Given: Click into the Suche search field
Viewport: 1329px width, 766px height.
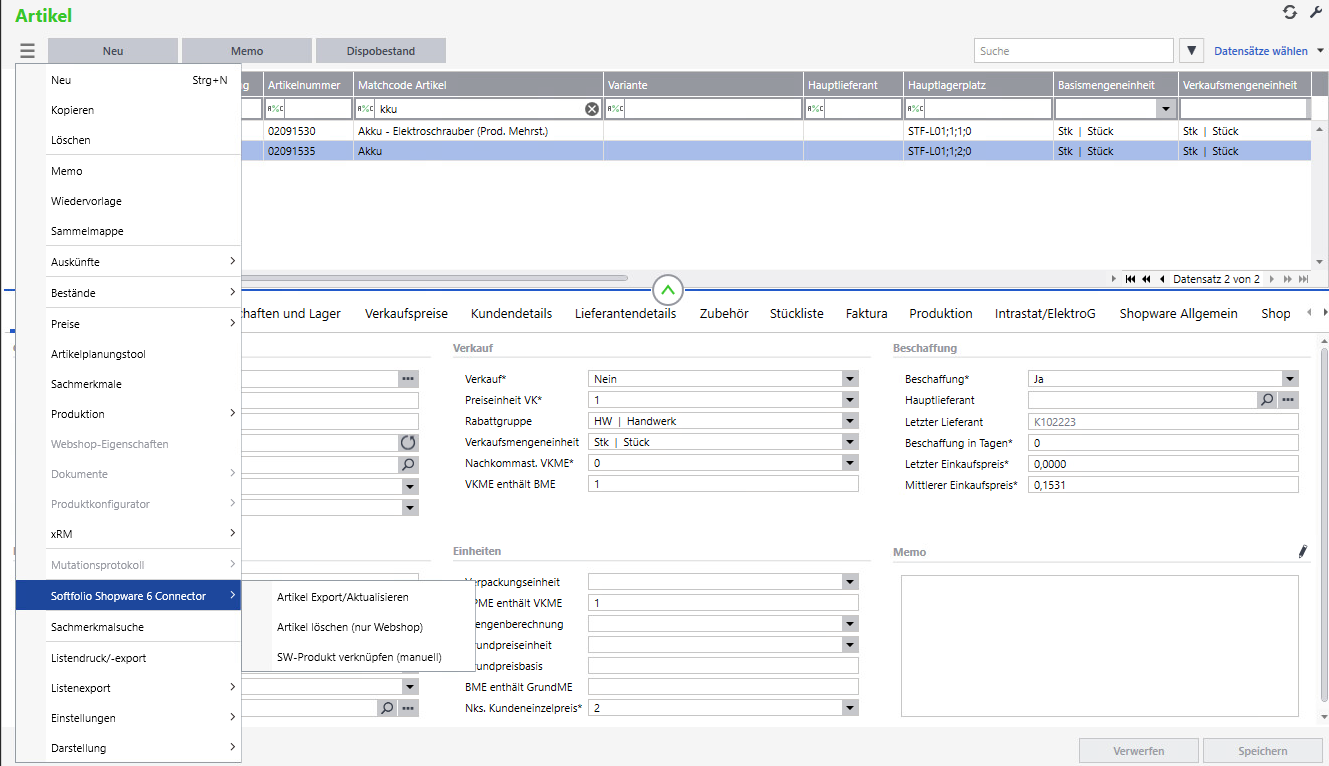Looking at the screenshot, I should [1072, 51].
